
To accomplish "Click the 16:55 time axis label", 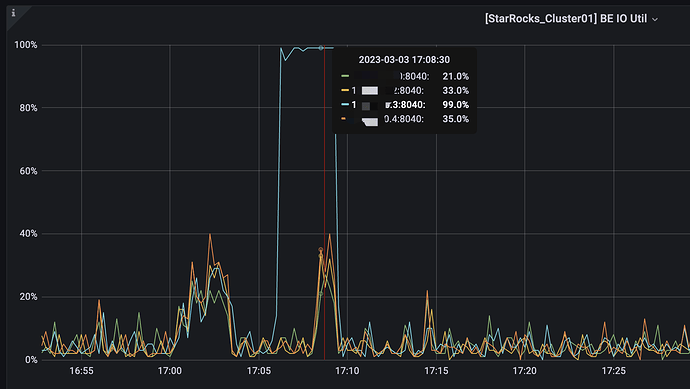I will point(81,371).
